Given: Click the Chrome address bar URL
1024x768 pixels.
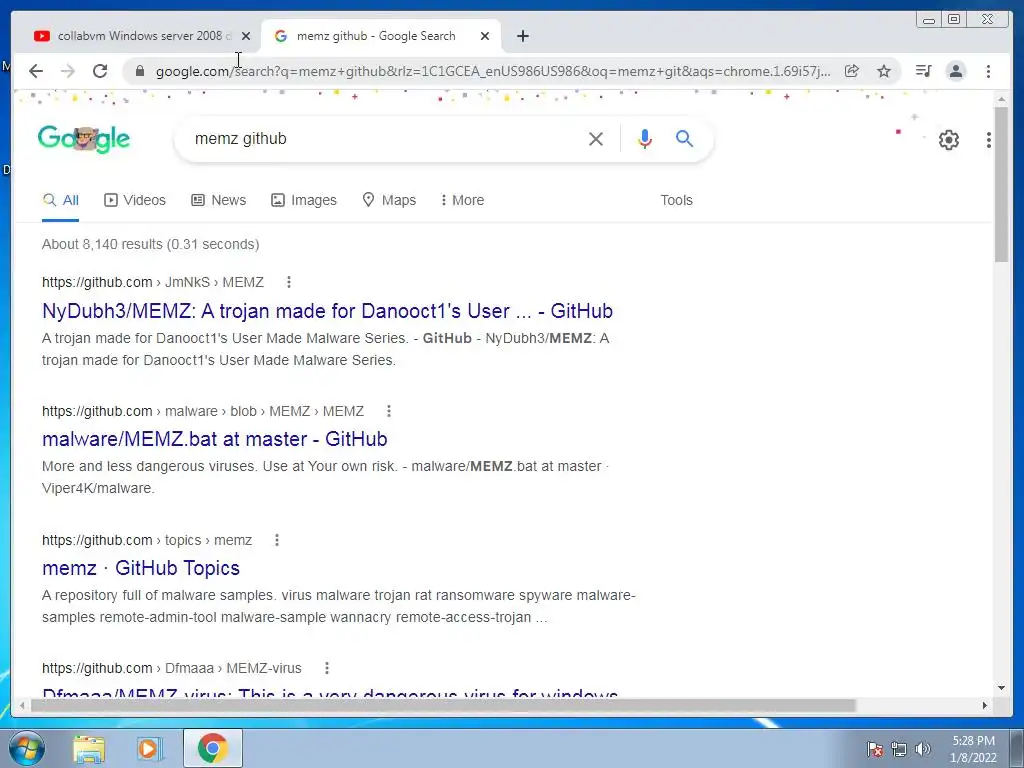Looking at the screenshot, I should [x=493, y=71].
